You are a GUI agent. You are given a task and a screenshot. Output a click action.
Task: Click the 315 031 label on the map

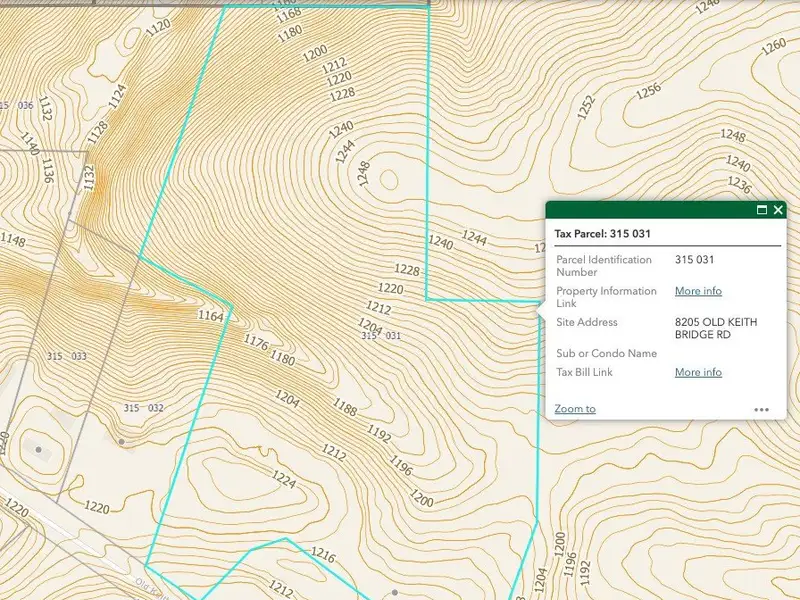(381, 336)
